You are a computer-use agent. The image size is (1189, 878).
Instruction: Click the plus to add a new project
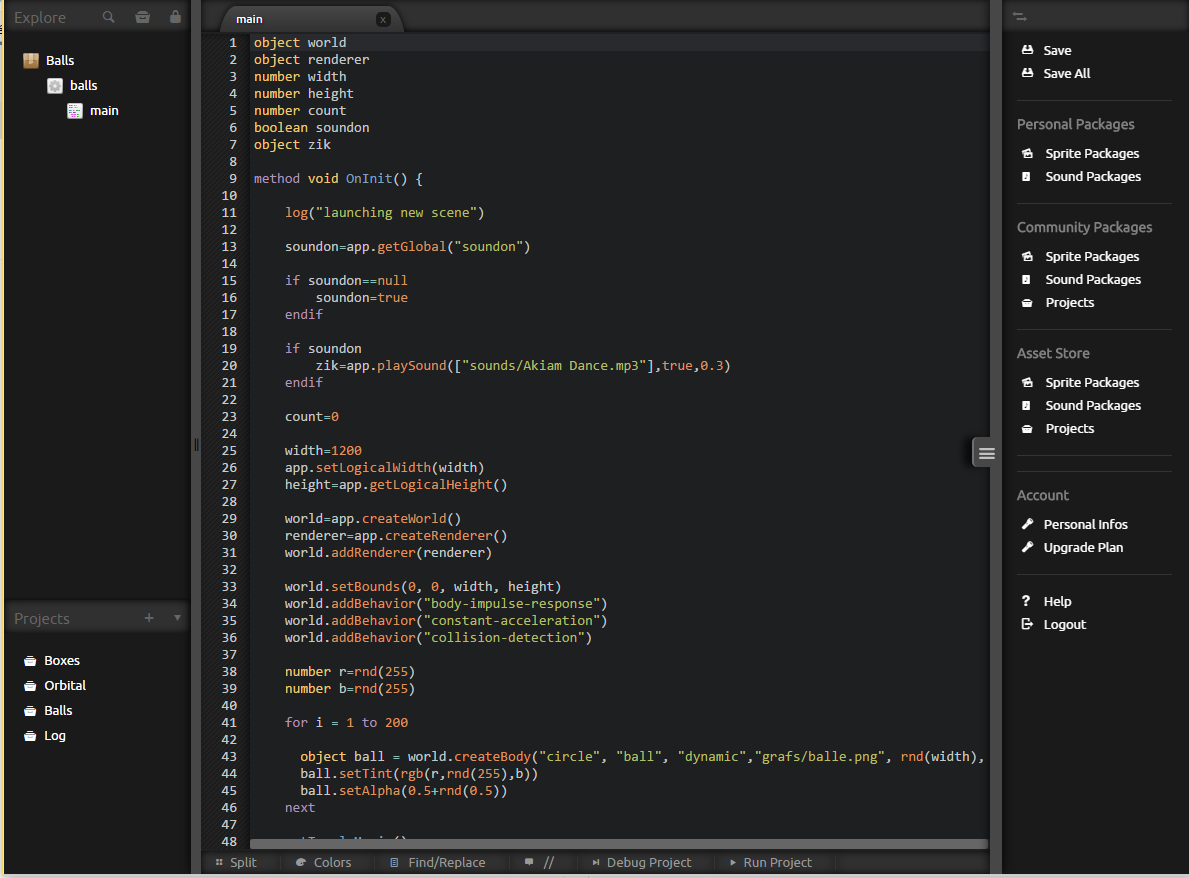(149, 618)
